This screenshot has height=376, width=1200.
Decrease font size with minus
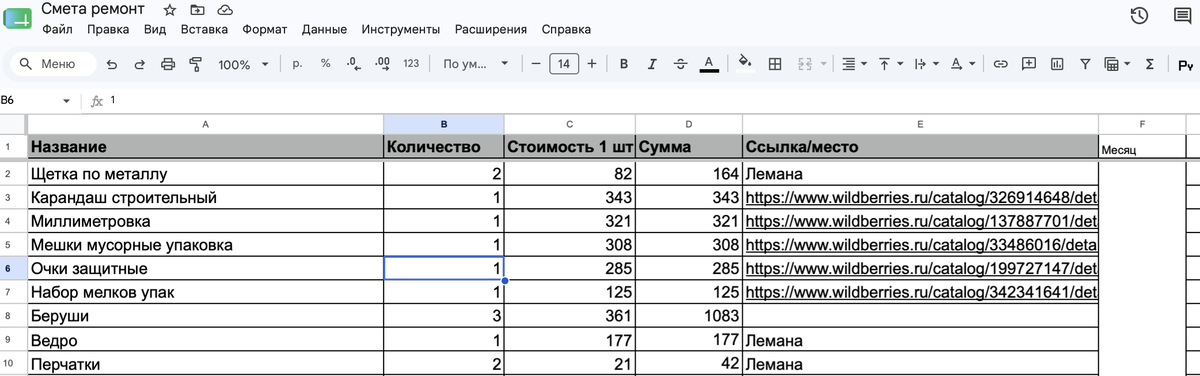[x=536, y=64]
